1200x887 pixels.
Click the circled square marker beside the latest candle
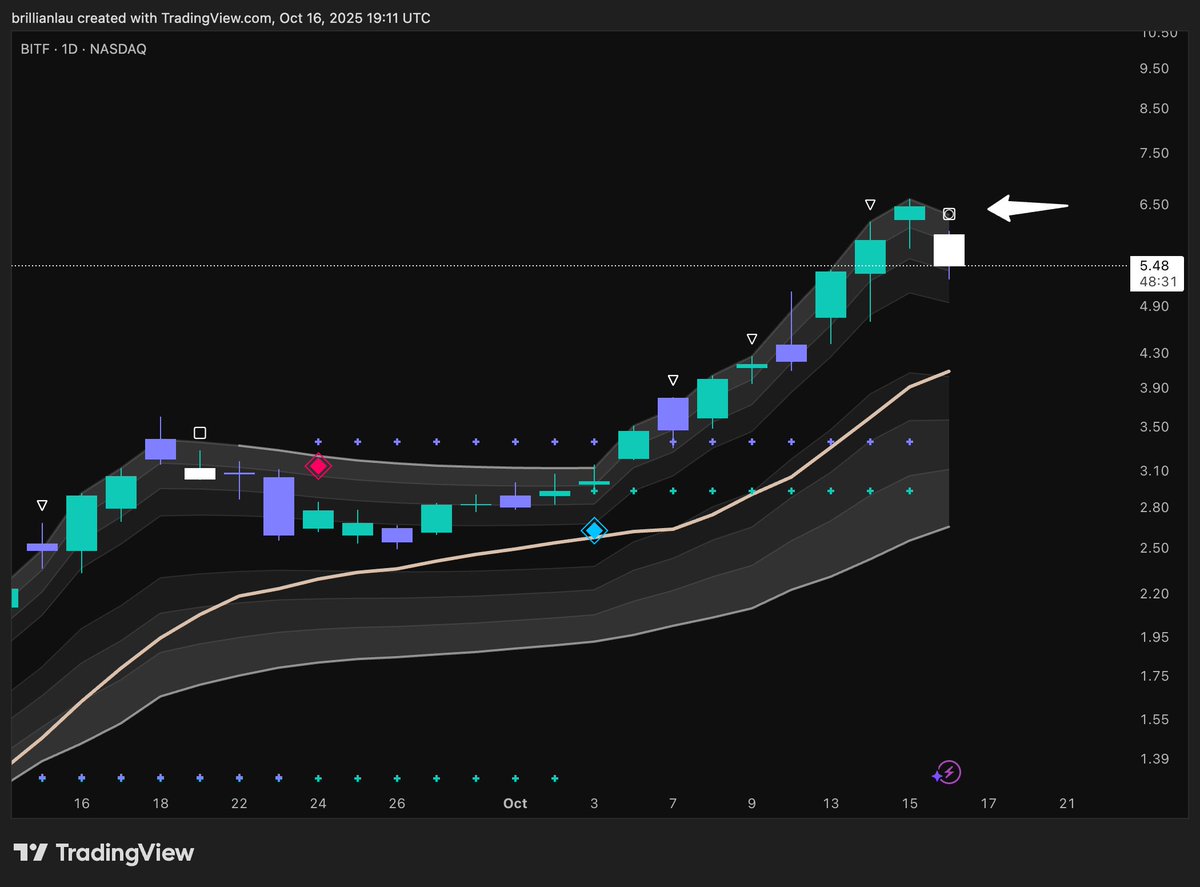coord(948,213)
